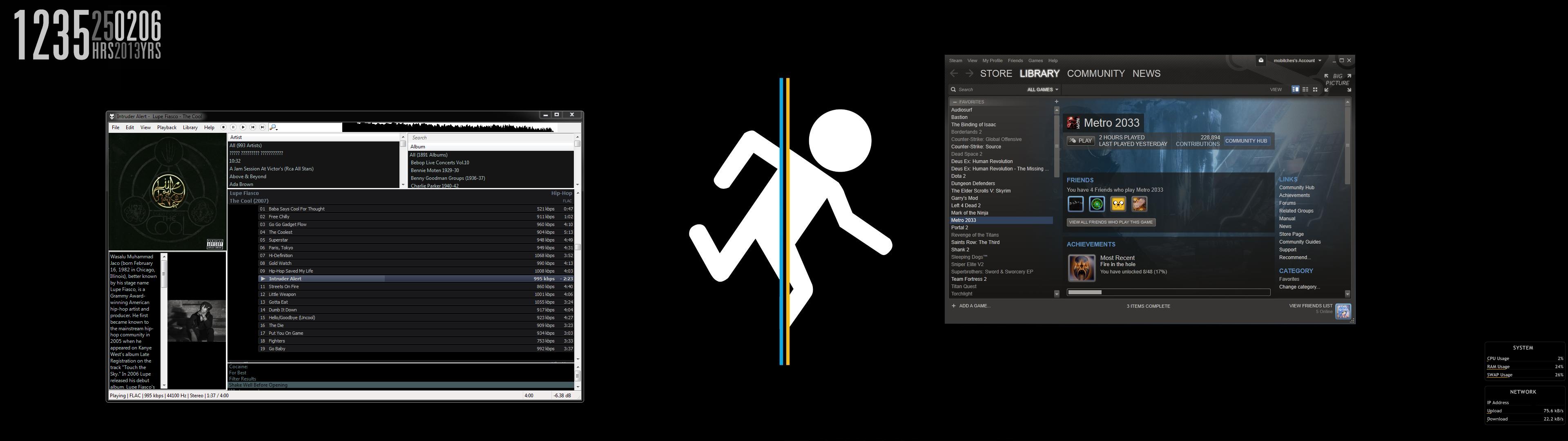Screen dimensions: 1568x441
Task: Click the -6.38 dB volume status value
Action: [x=562, y=396]
